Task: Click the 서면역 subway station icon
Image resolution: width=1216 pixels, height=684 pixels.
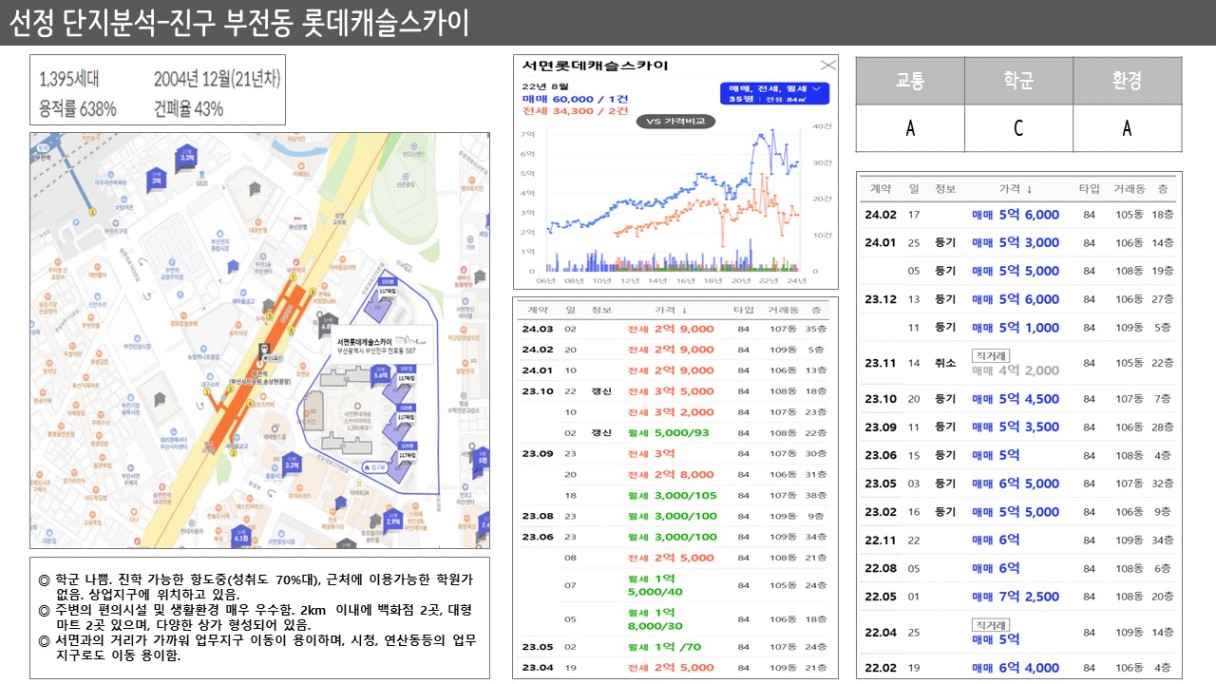Action: pos(266,351)
